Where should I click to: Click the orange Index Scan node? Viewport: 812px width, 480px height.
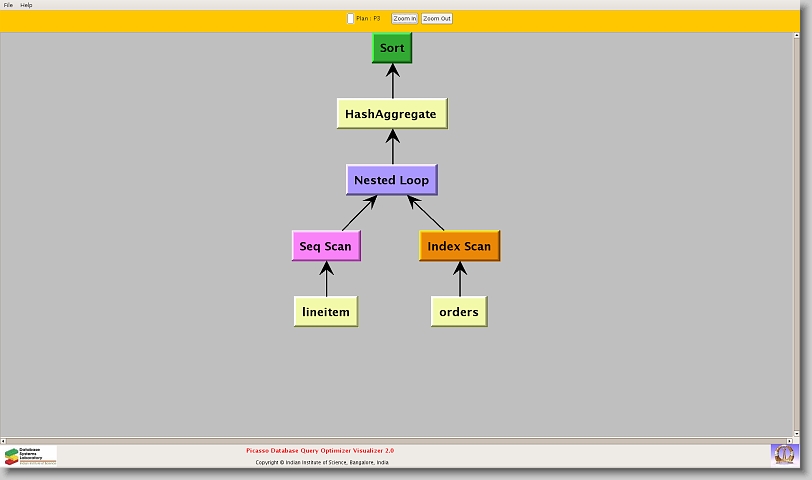coord(459,246)
